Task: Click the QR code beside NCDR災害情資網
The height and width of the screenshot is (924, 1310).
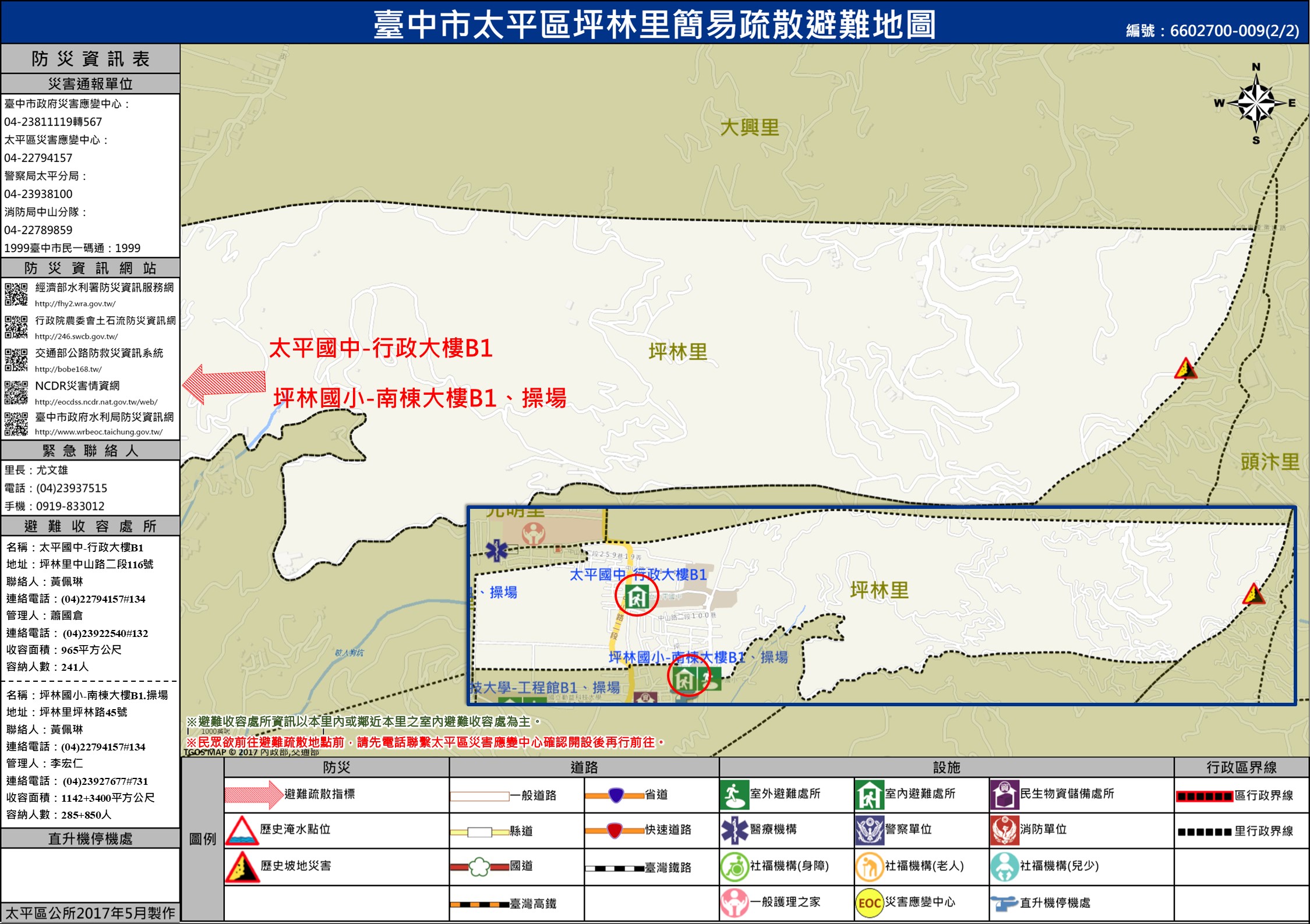Action: coord(16,393)
